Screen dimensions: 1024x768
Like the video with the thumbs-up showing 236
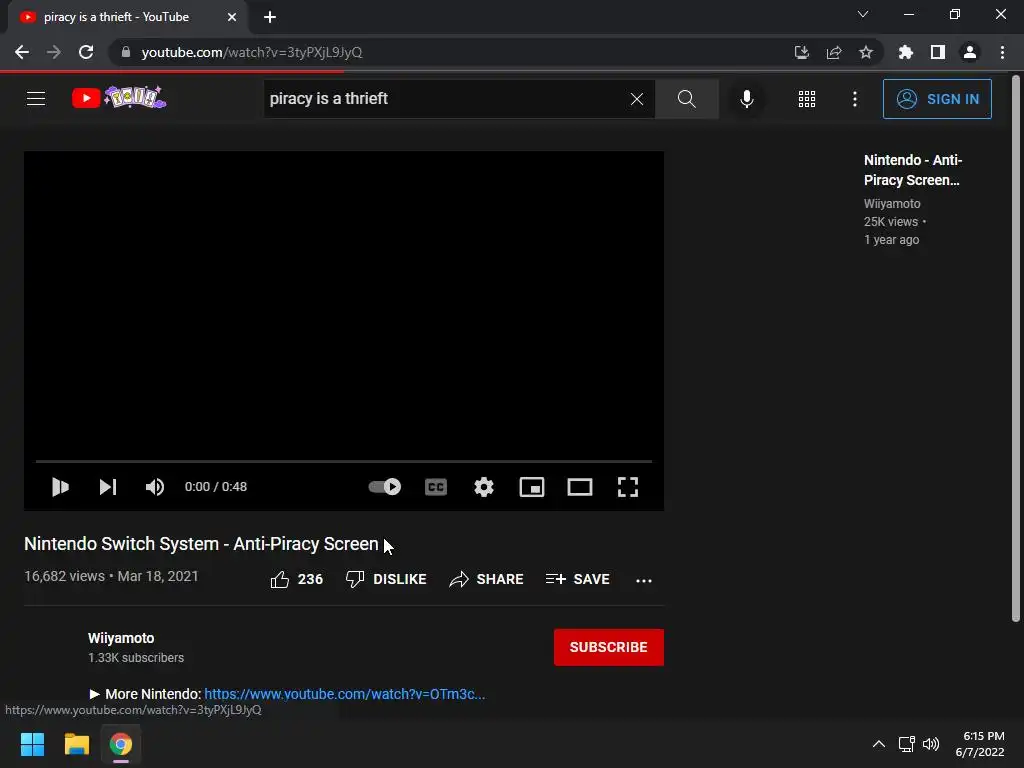pos(296,579)
